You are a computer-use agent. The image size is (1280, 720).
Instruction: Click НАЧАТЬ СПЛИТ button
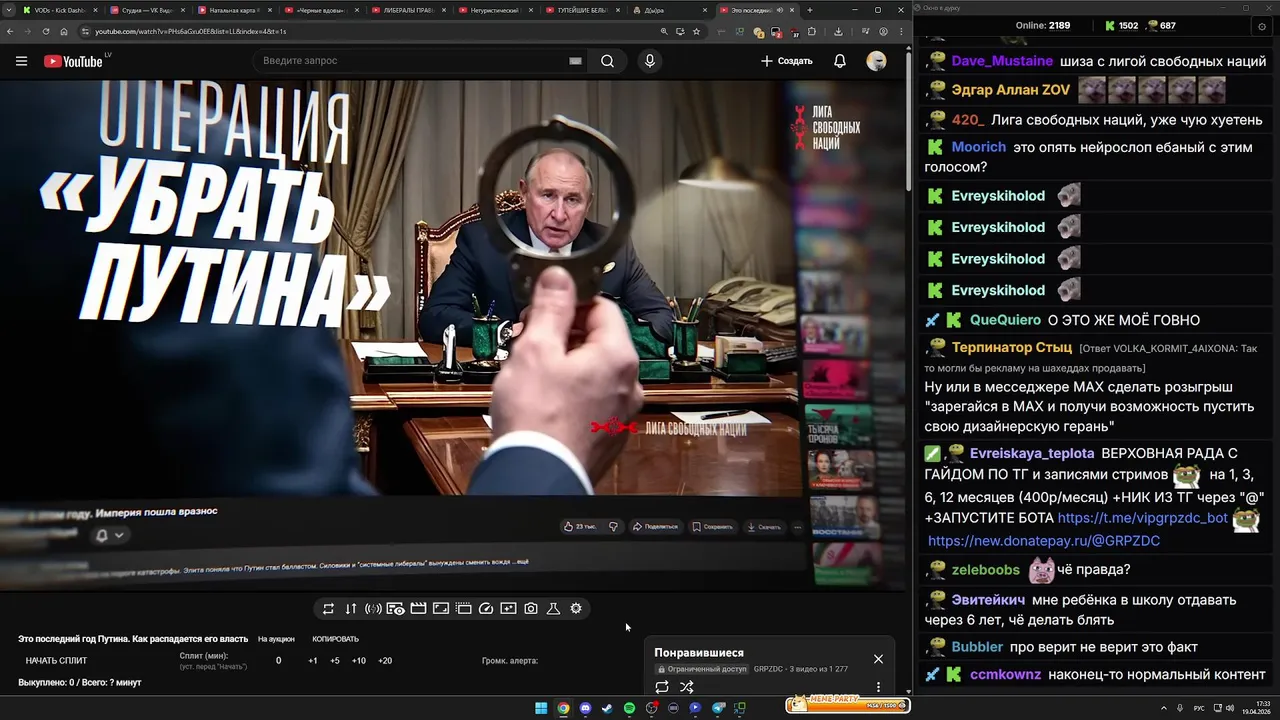(x=56, y=661)
